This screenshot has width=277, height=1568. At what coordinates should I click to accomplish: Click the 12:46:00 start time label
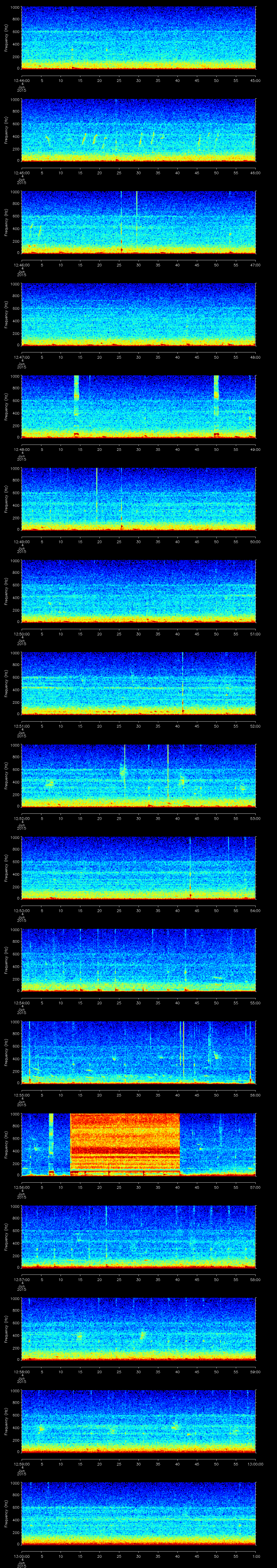pos(21,265)
